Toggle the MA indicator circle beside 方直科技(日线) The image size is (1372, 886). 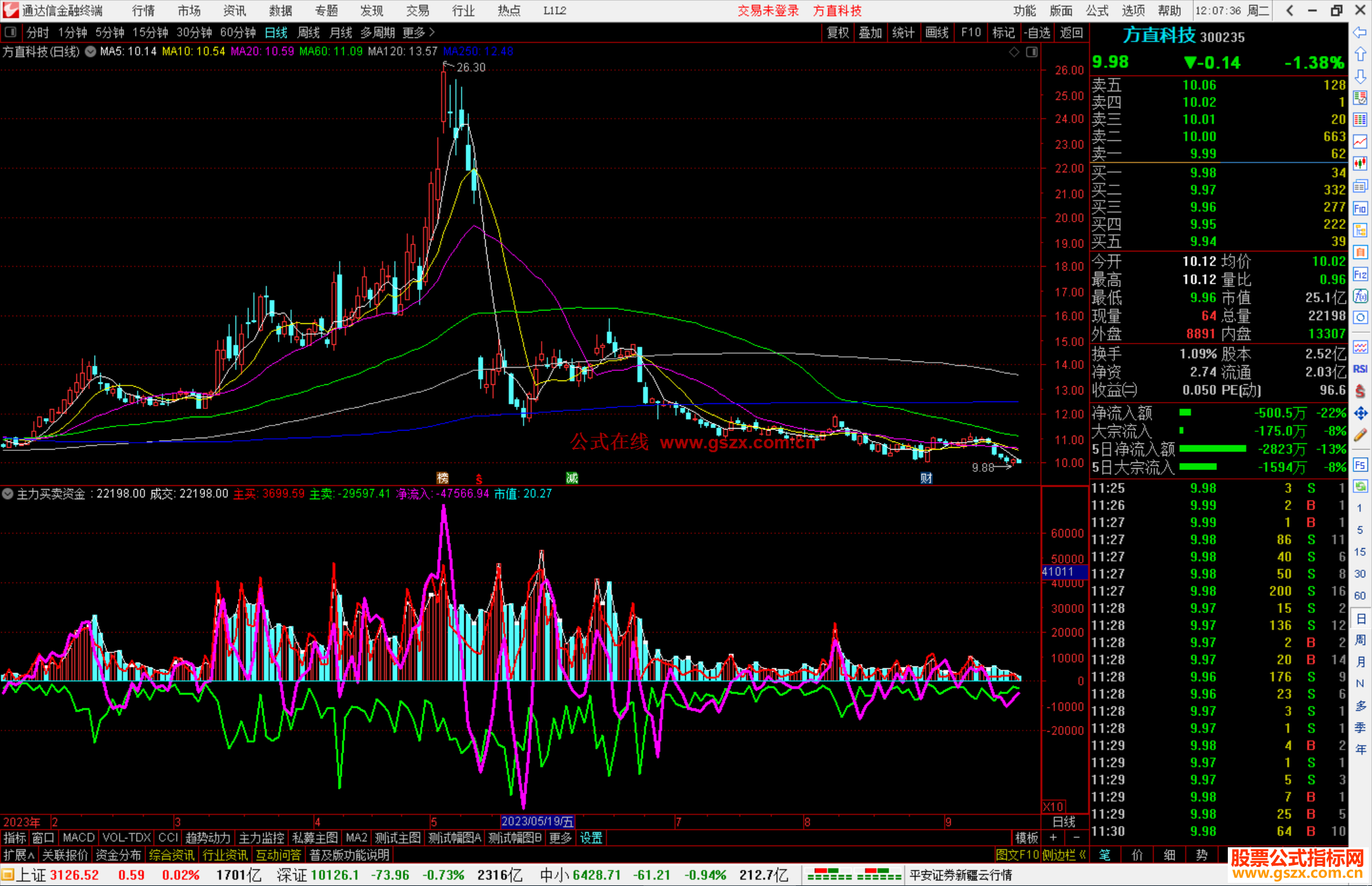90,51
